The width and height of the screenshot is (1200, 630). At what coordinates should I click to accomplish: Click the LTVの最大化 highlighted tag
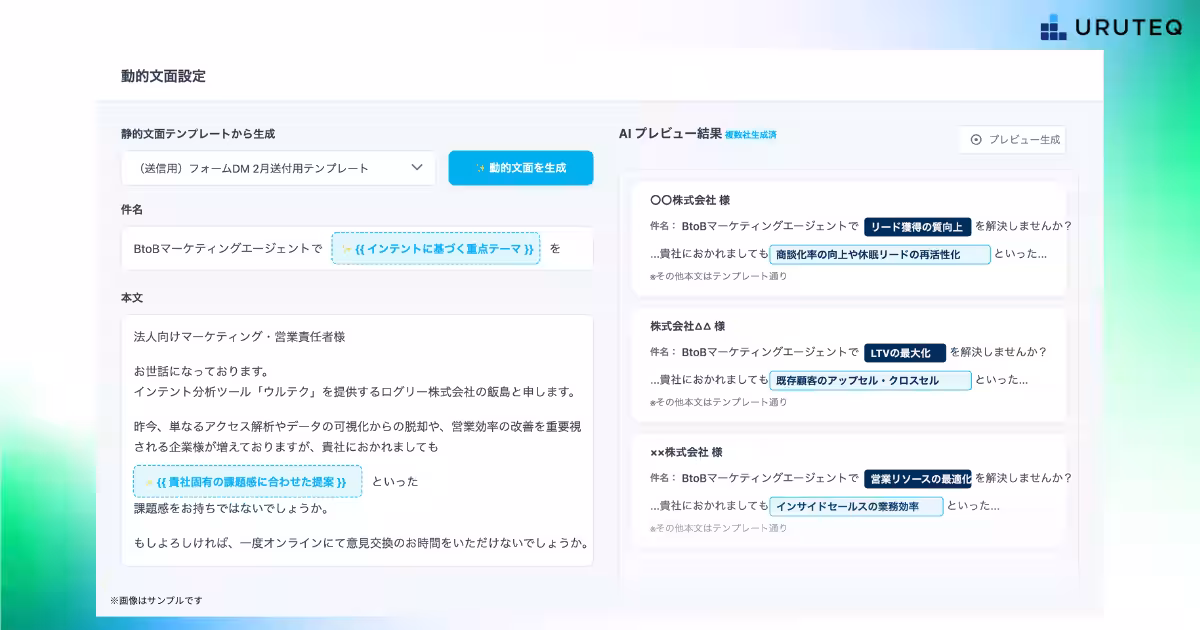[905, 353]
